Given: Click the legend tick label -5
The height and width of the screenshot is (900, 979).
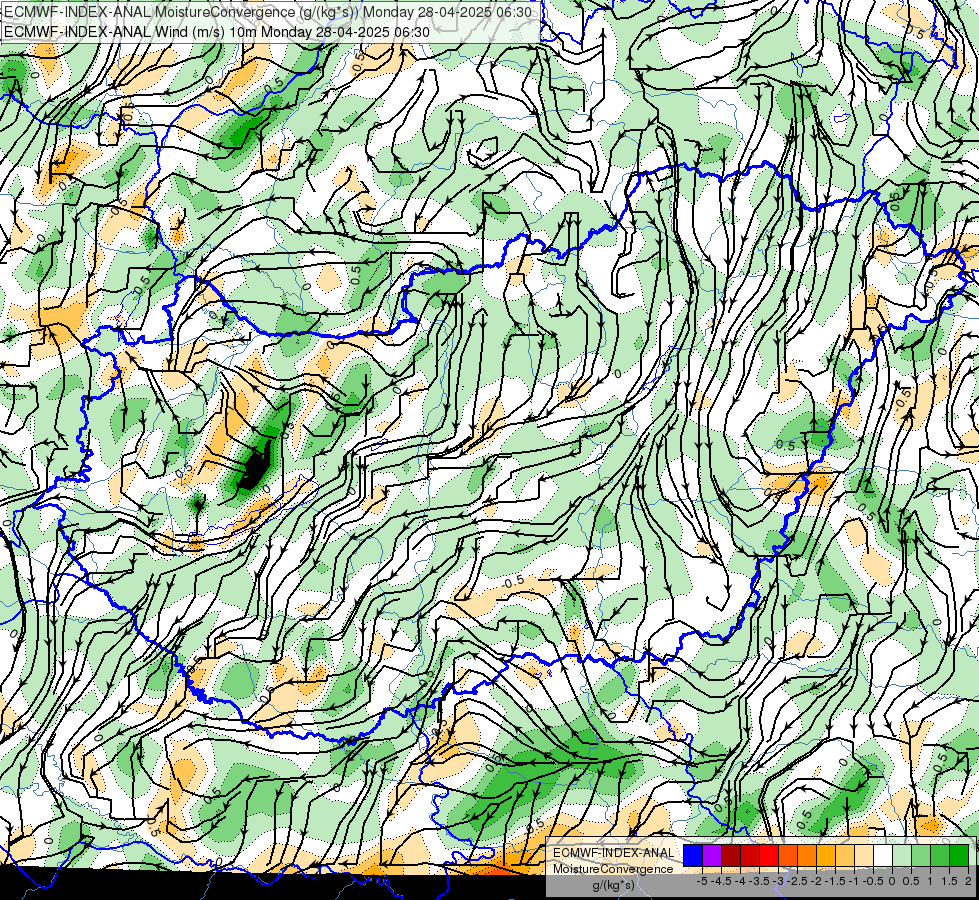Looking at the screenshot, I should [x=702, y=881].
